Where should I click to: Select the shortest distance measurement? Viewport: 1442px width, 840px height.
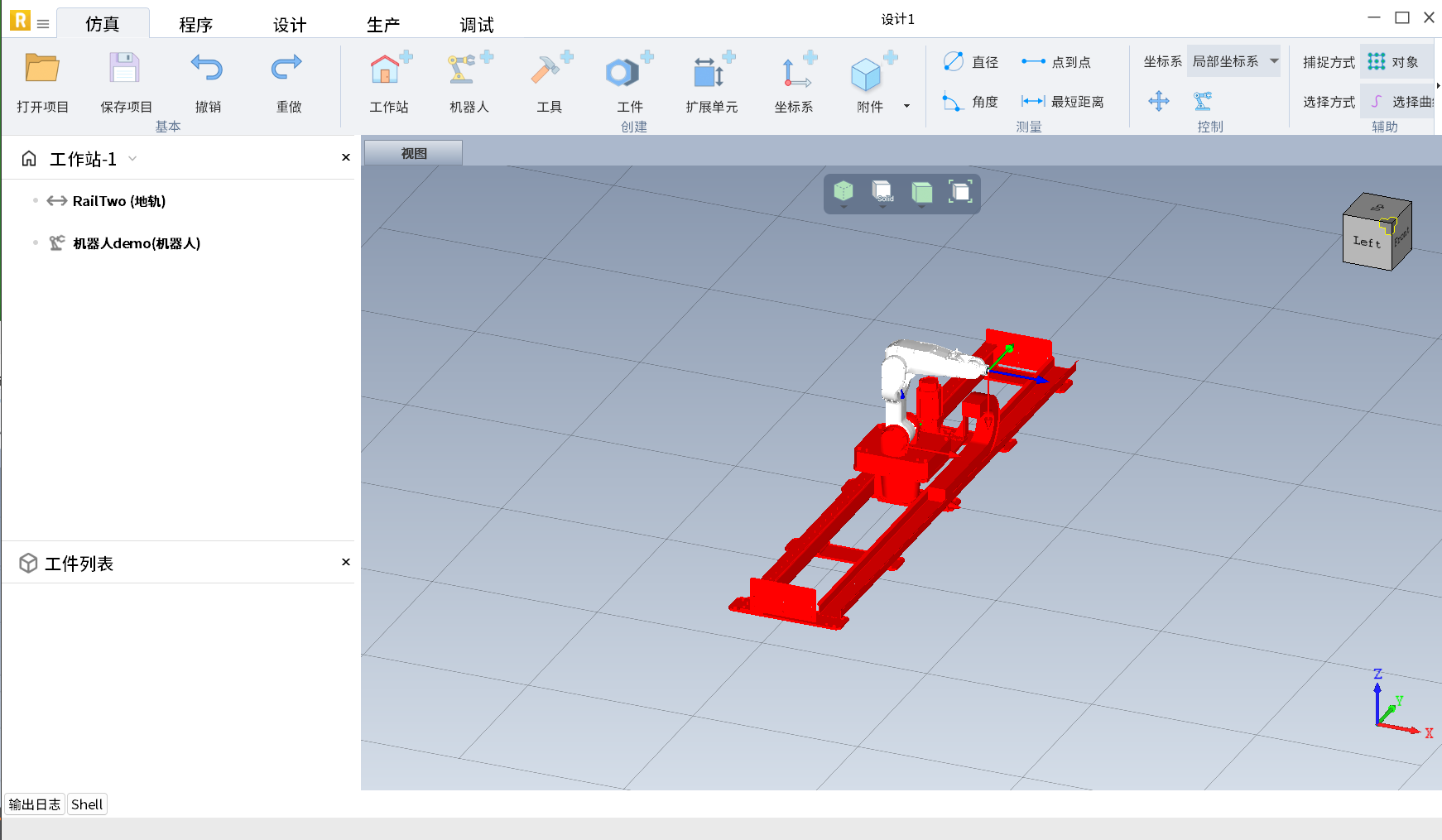click(1063, 102)
